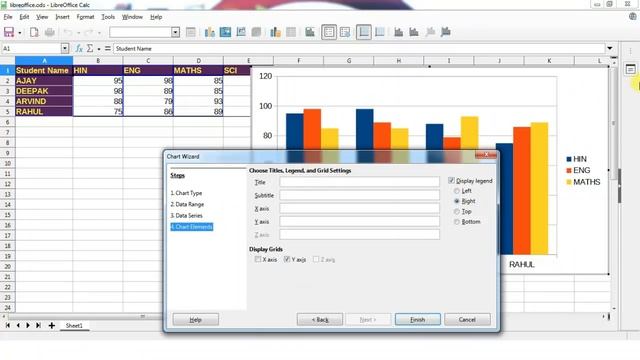Click the chart Title input field
The image size is (640, 360).
click(360, 182)
